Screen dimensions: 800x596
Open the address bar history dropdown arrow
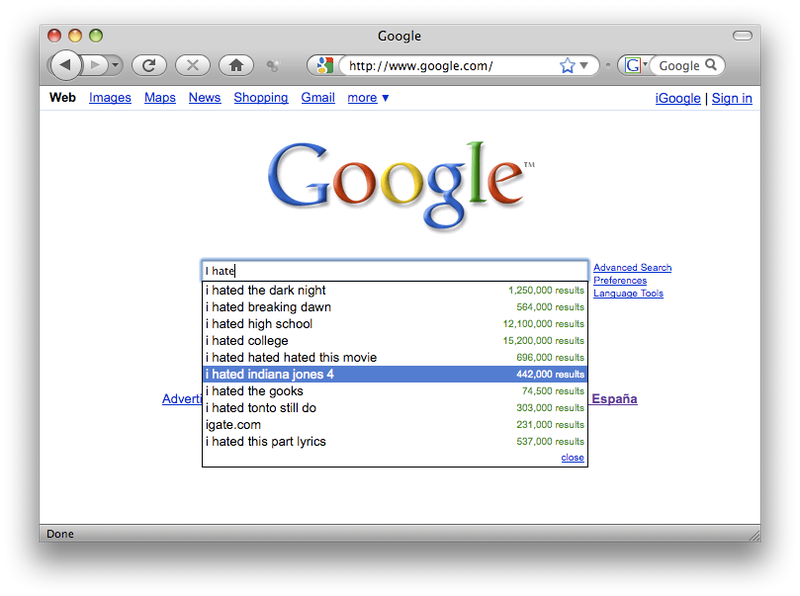(585, 65)
